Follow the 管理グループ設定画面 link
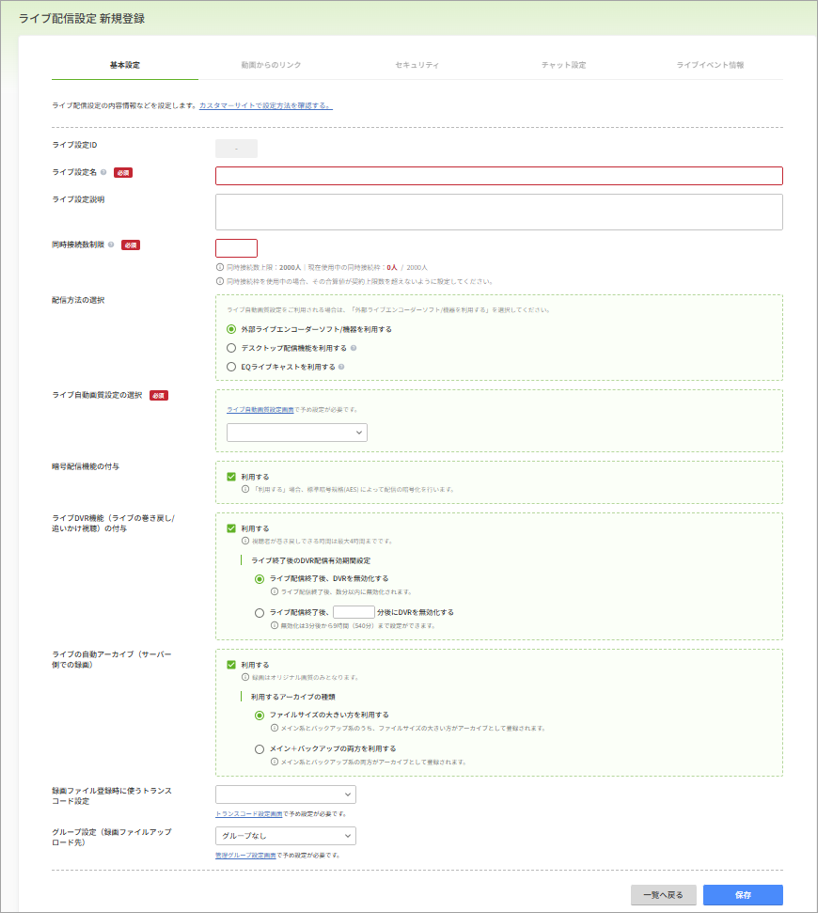 (246, 855)
